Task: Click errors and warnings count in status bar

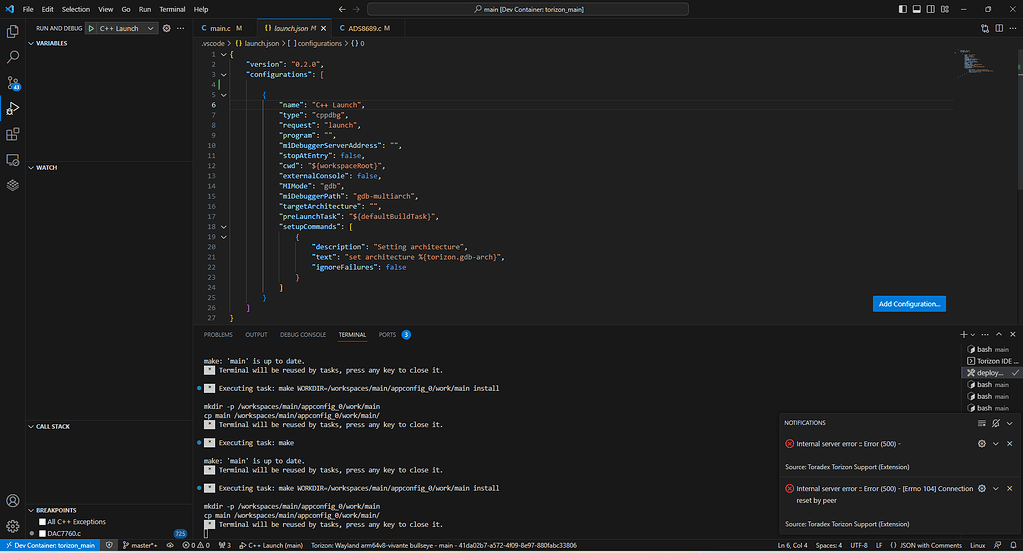Action: [196, 546]
